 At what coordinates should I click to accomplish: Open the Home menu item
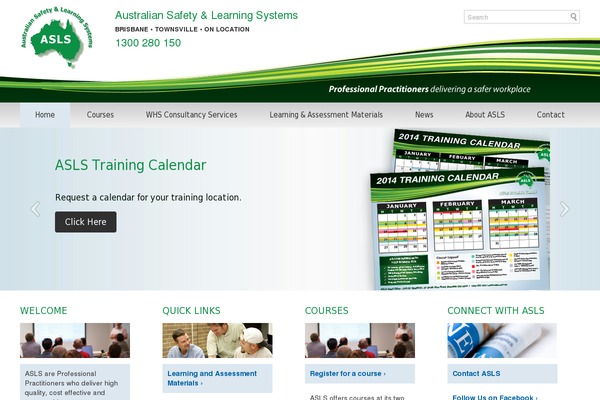[x=45, y=115]
